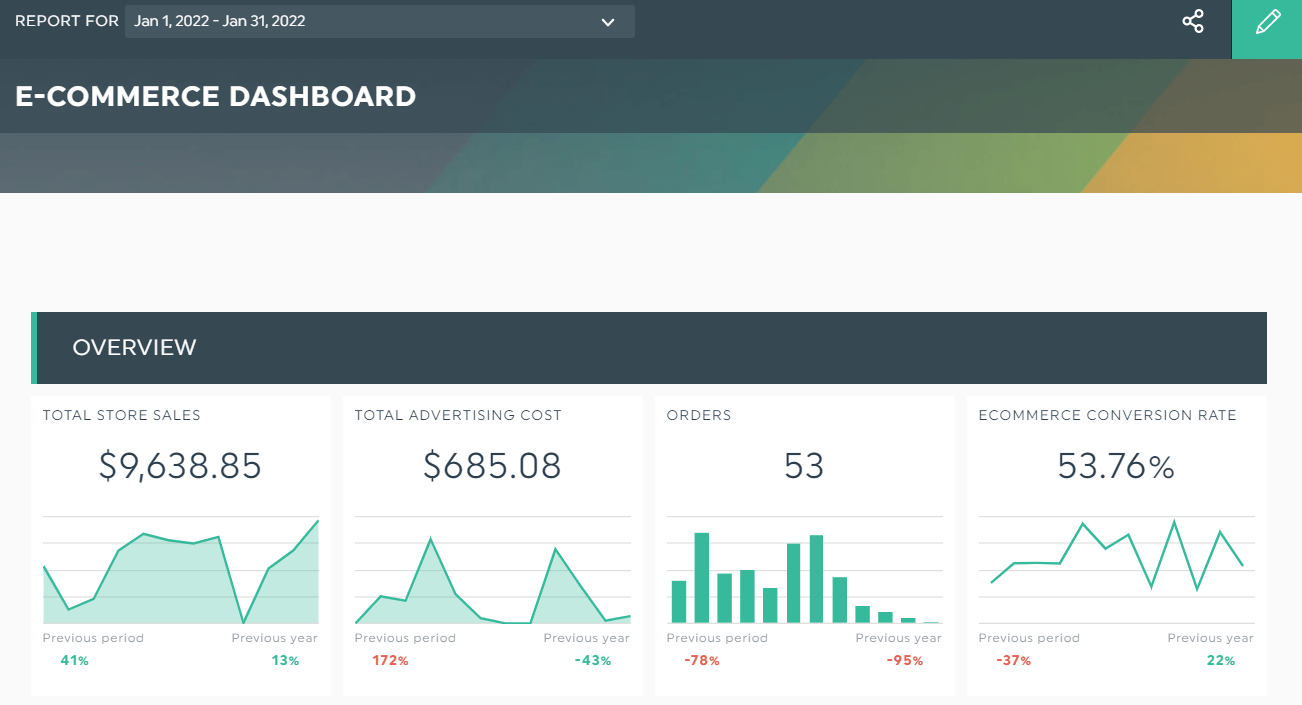Viewport: 1302px width, 705px height.
Task: Click the $9,638.85 total sales figure
Action: 180,465
